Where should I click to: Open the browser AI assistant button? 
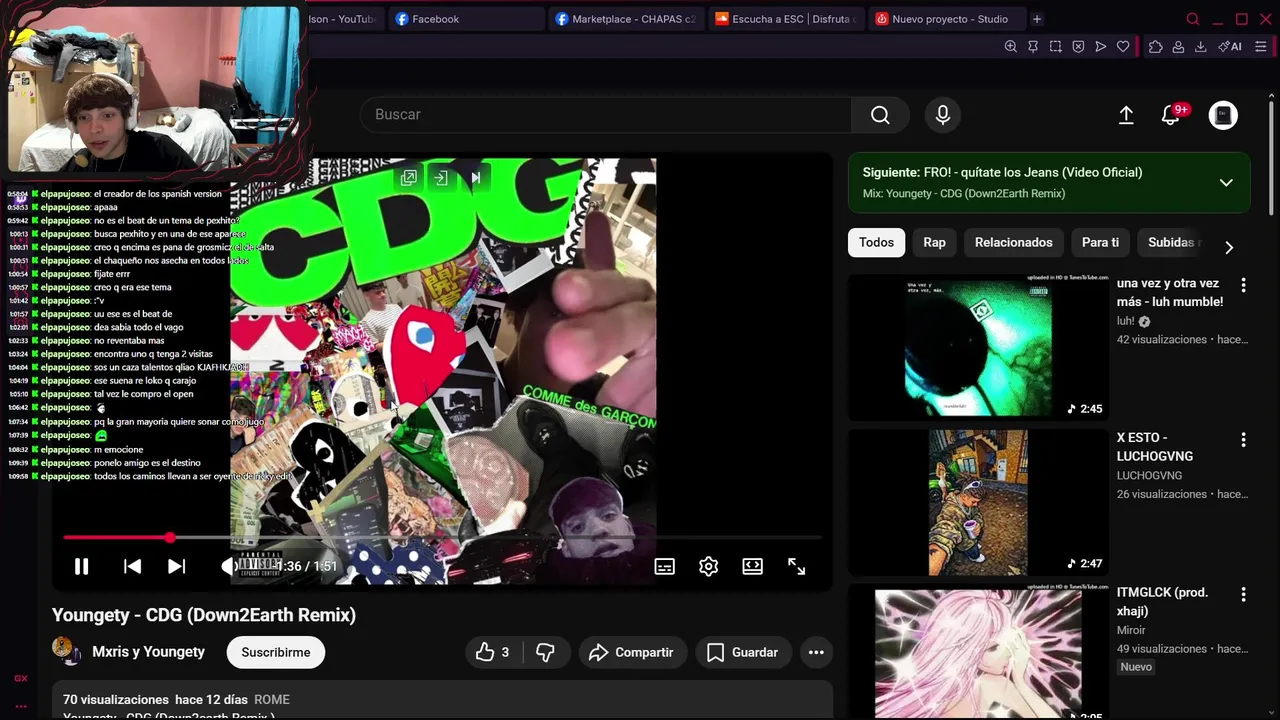pos(1230,46)
